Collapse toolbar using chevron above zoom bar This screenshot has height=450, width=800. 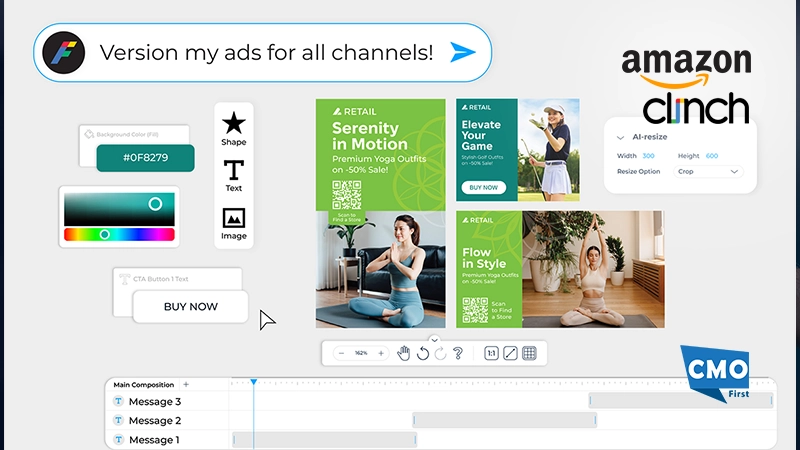click(434, 340)
